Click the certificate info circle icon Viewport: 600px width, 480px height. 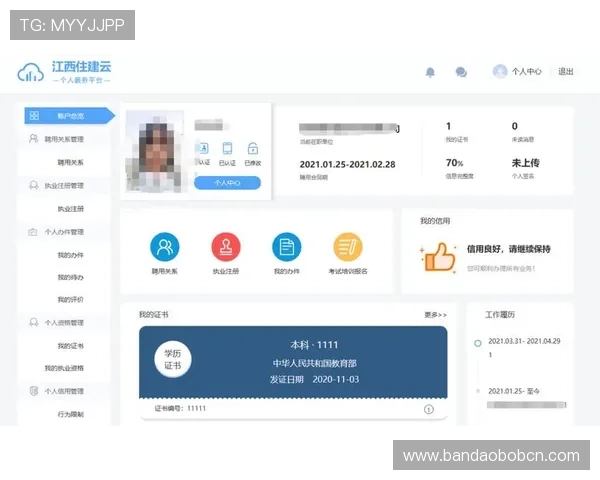[429, 409]
